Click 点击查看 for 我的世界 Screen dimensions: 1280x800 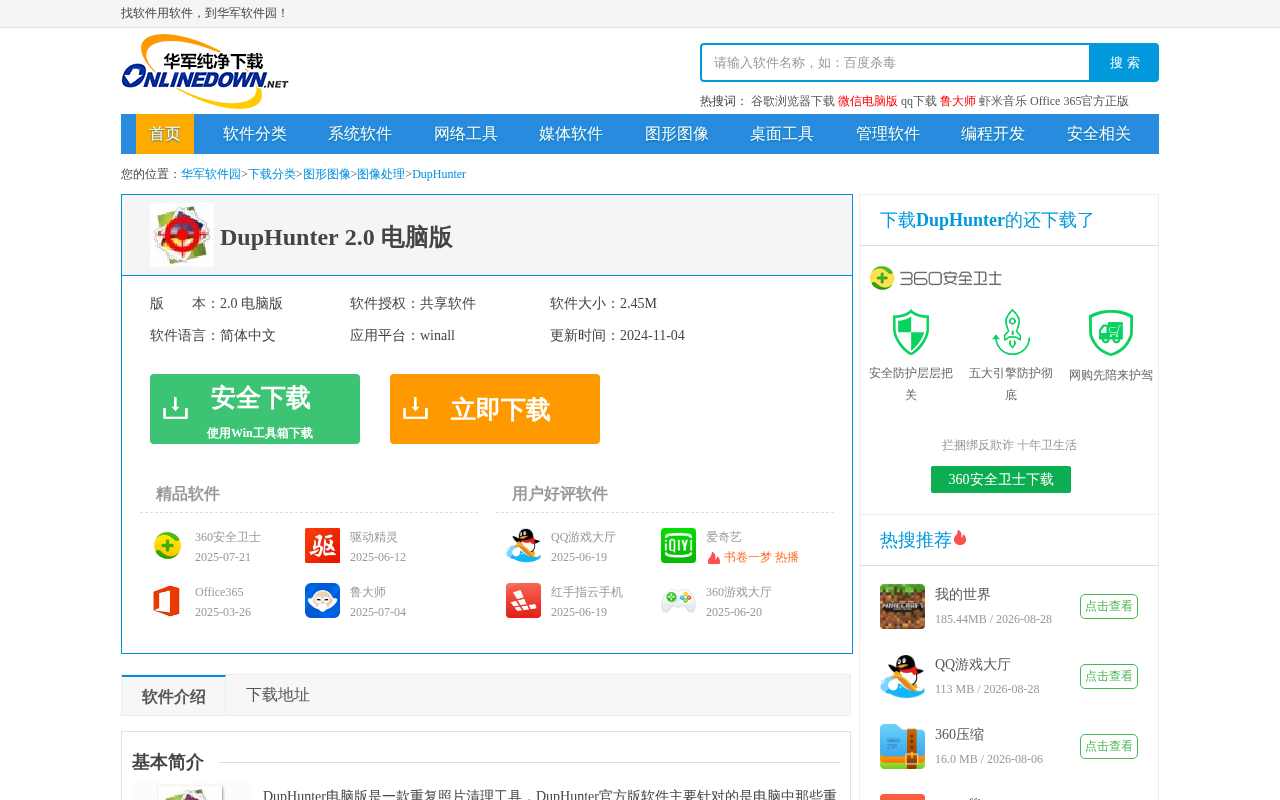coord(1109,606)
